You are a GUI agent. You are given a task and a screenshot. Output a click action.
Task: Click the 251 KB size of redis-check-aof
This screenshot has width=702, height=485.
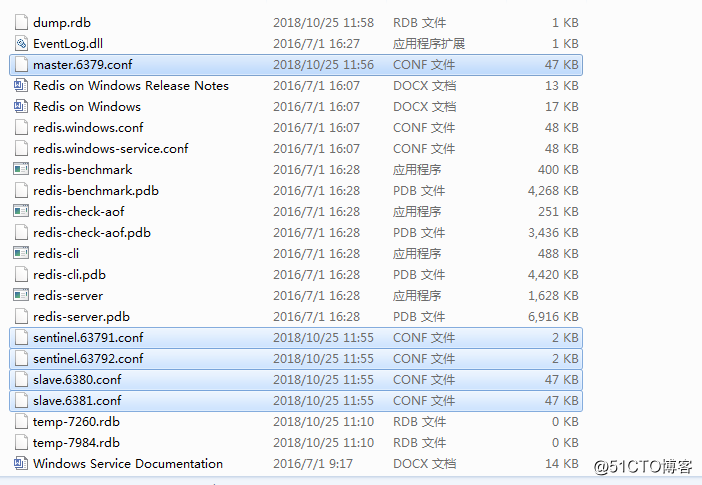[558, 211]
